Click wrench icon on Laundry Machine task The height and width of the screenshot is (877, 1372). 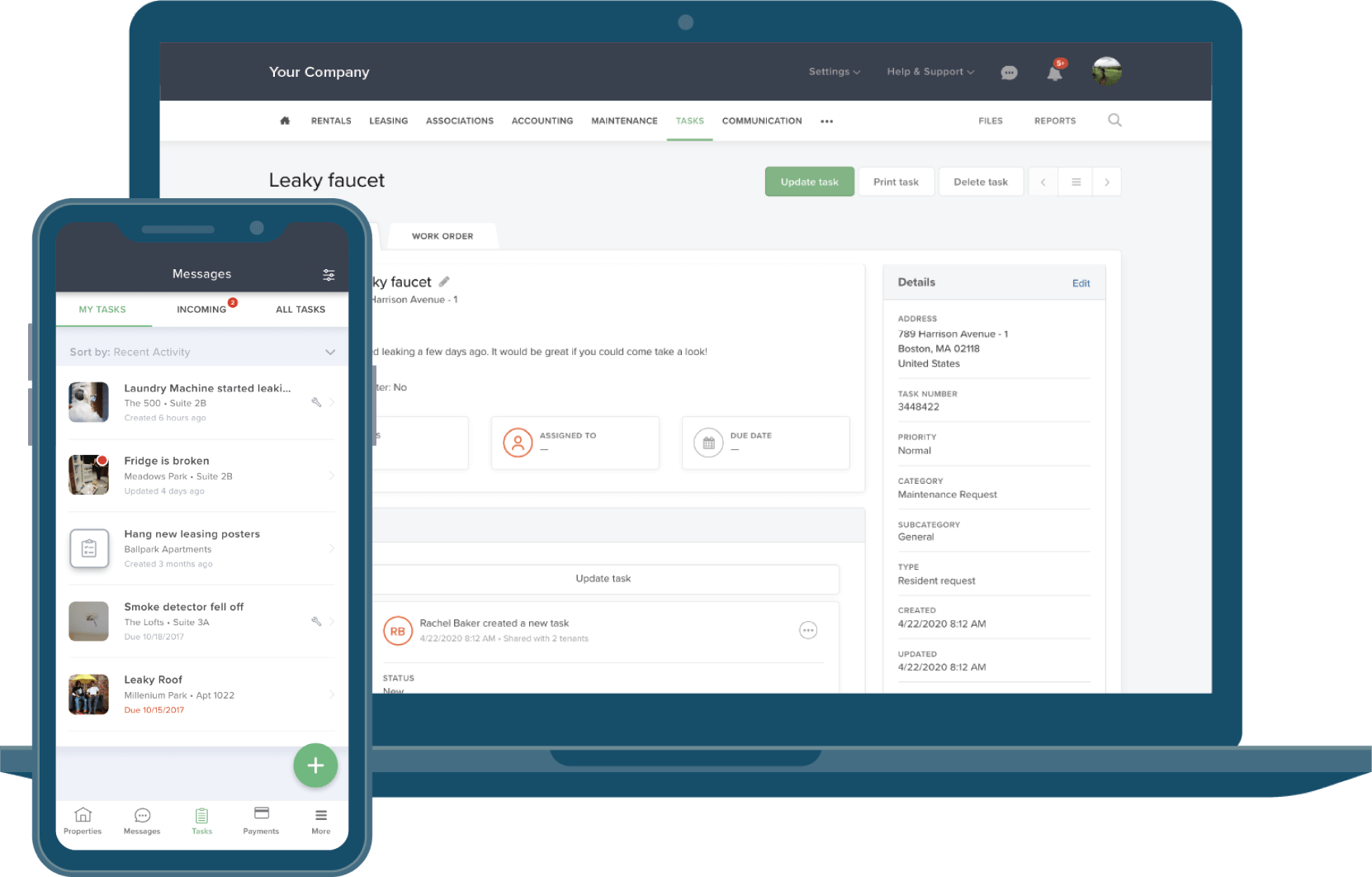point(316,402)
